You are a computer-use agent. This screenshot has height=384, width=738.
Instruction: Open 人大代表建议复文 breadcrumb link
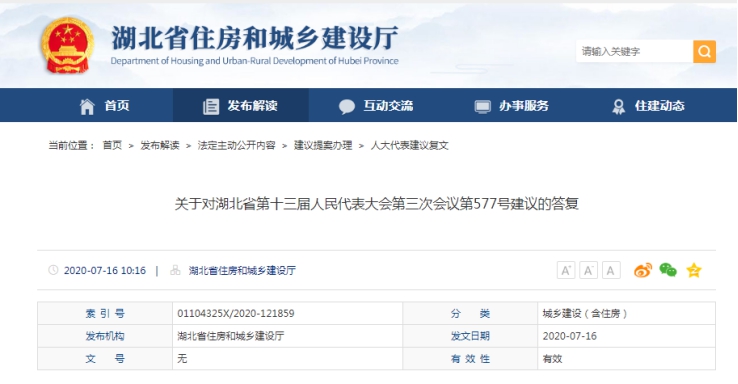[409, 145]
